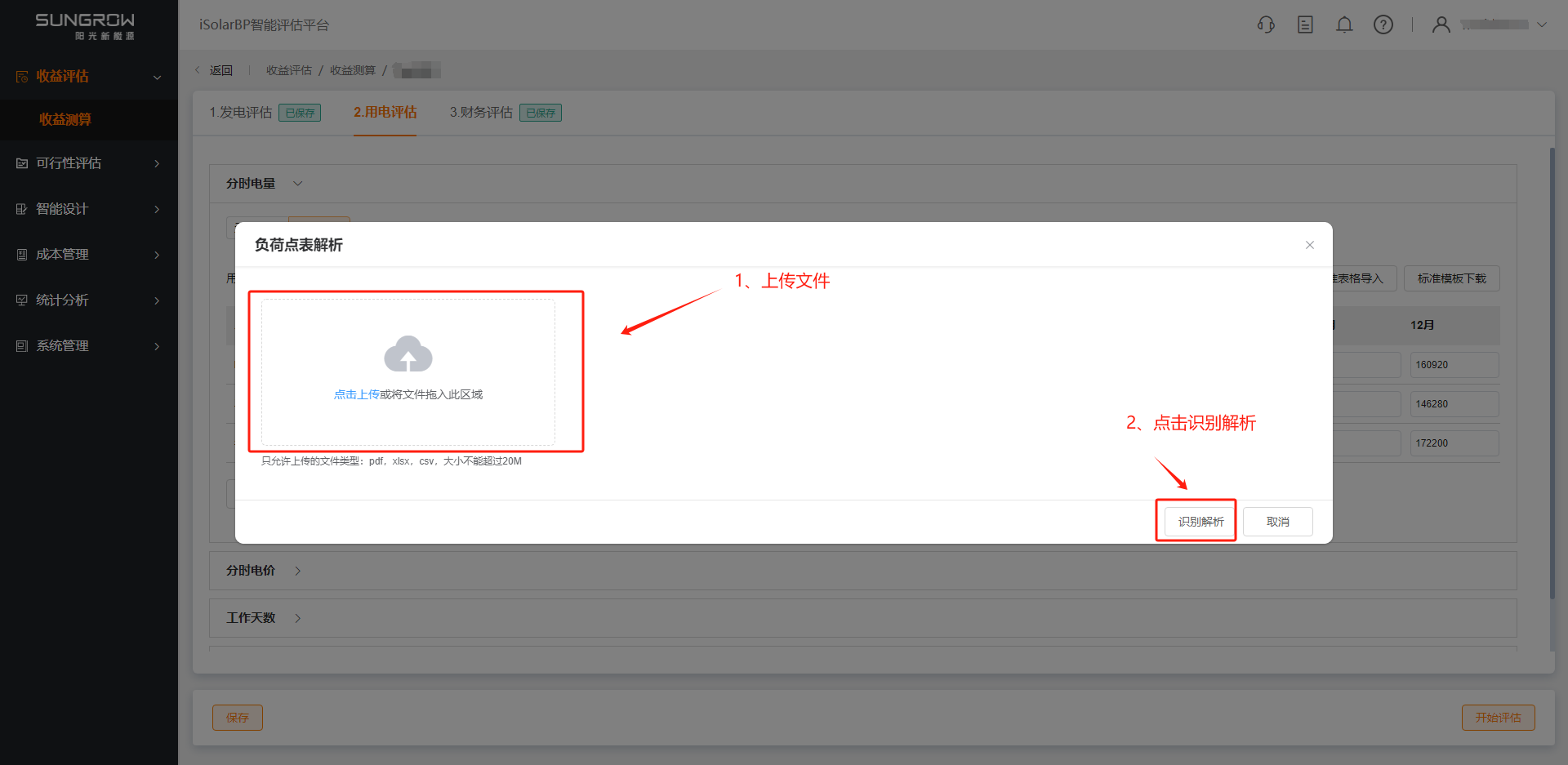Screen dimensions: 1568x765
Task: Open the user account dropdown arrow
Action: coord(1542,24)
